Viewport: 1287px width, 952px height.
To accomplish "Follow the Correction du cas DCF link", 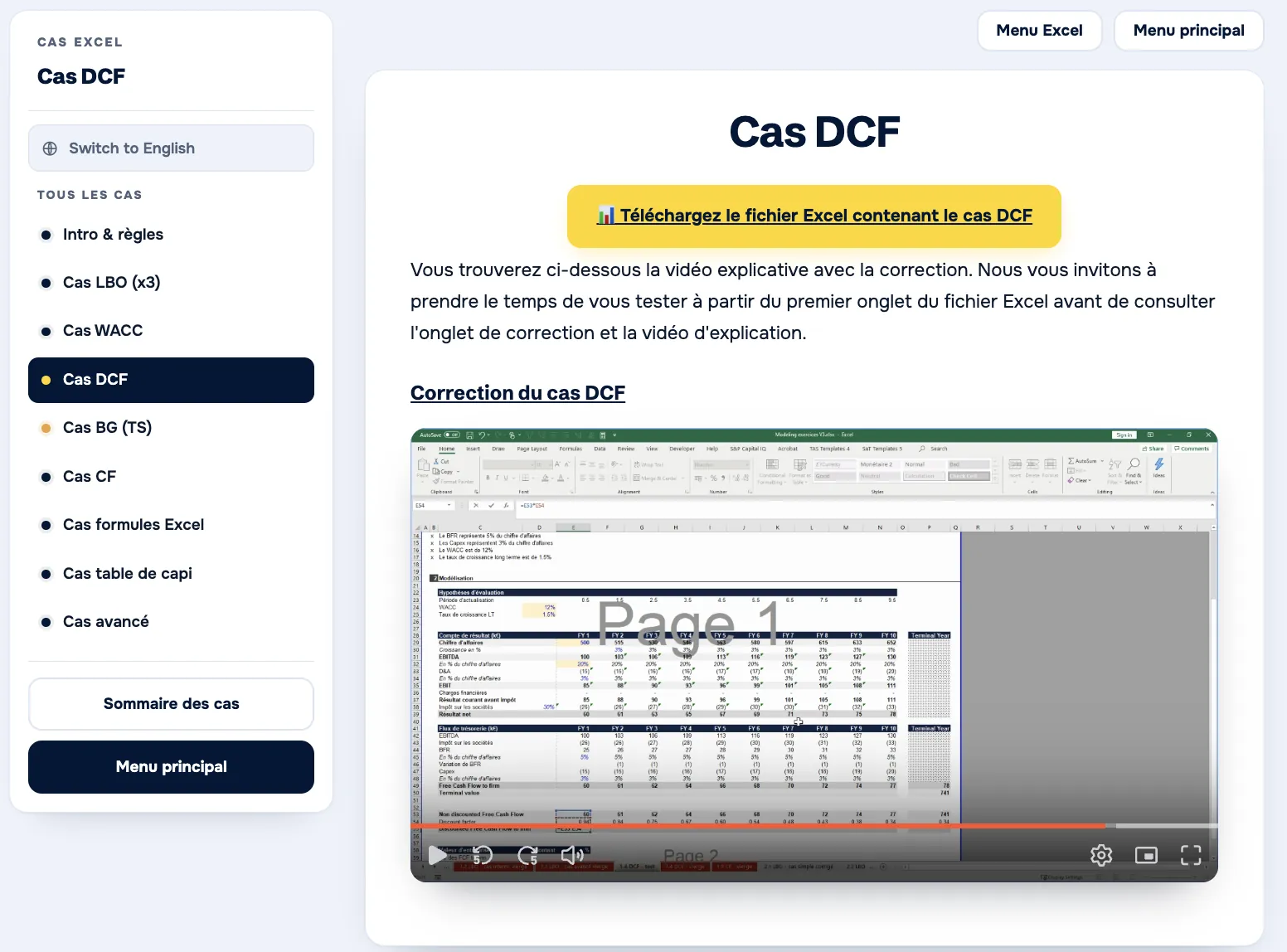I will pyautogui.click(x=517, y=393).
